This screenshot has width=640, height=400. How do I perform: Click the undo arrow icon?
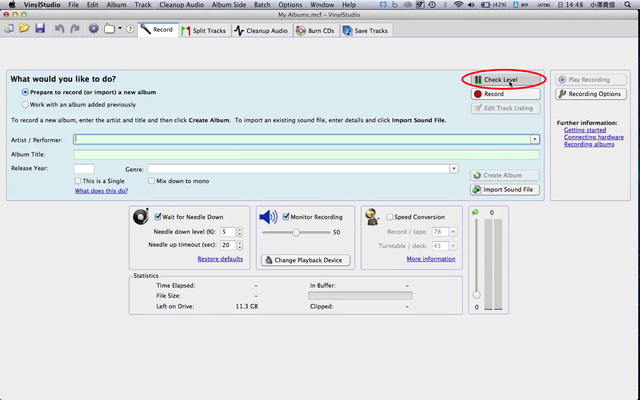(58, 28)
